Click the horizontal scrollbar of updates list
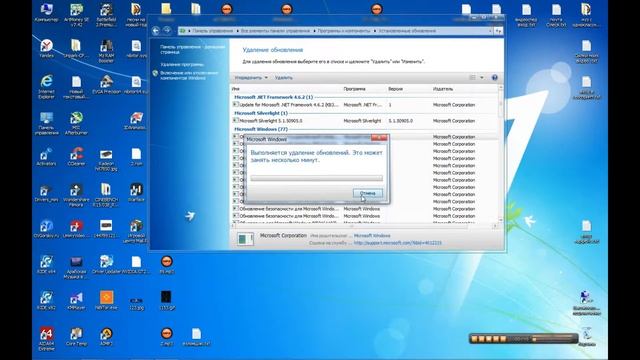Viewport: 640px width, 360px height. click(363, 226)
